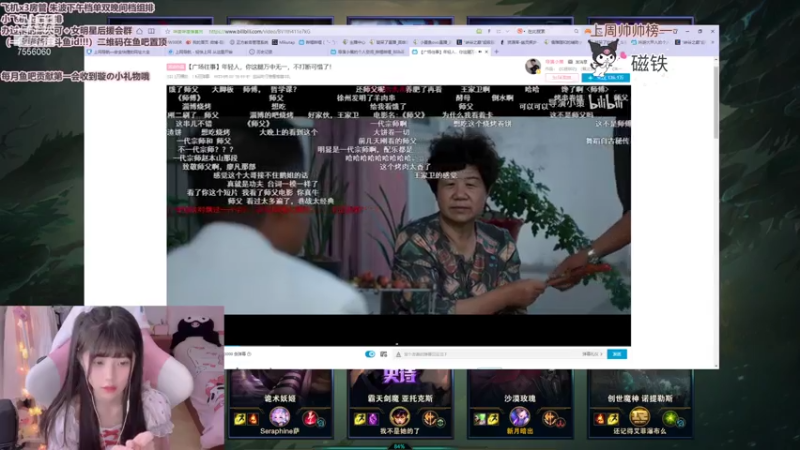Click the bilibili URL address bar
The image size is (800, 450).
coord(259,32)
